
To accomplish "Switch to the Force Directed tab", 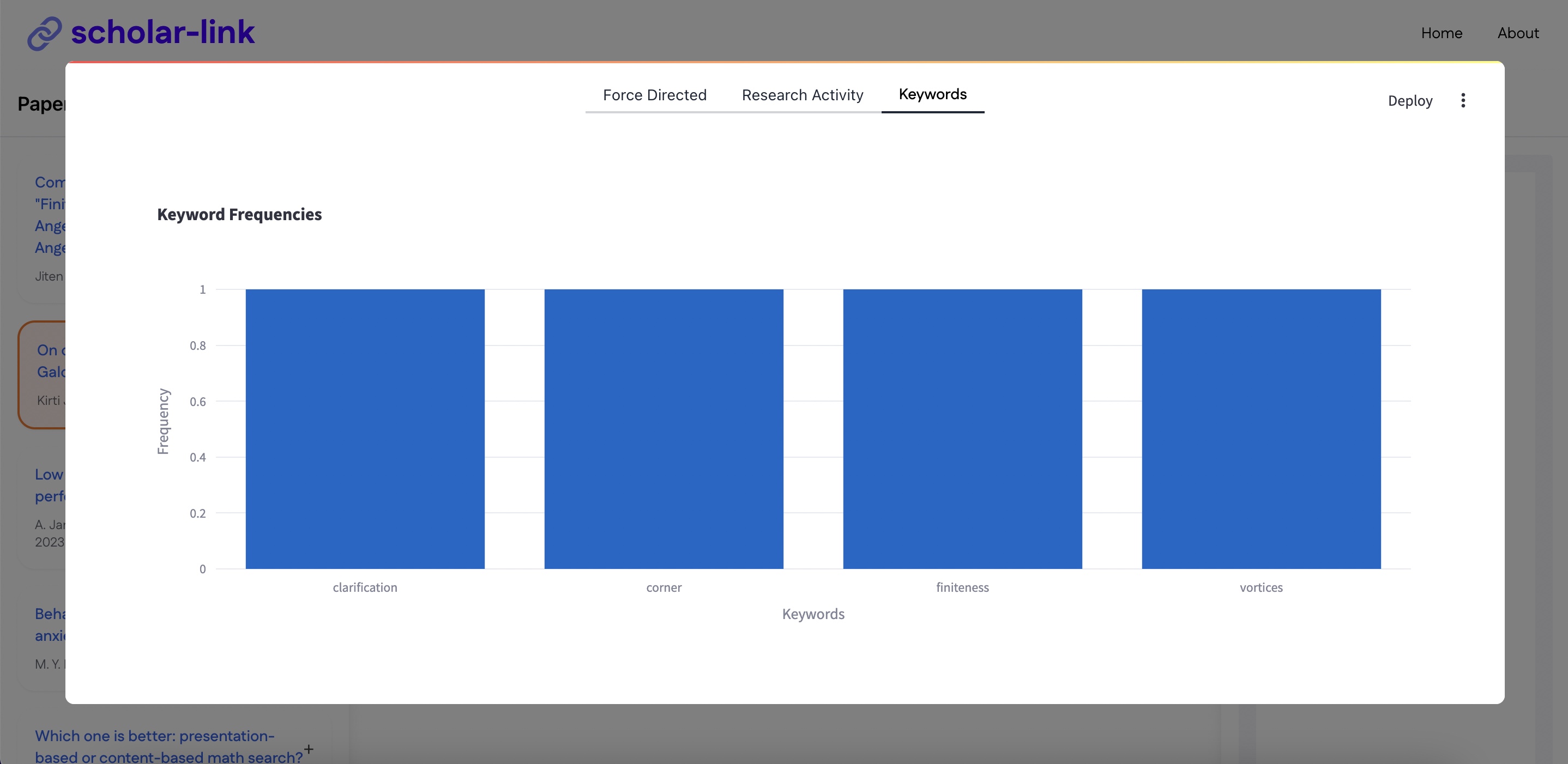I will [x=654, y=95].
